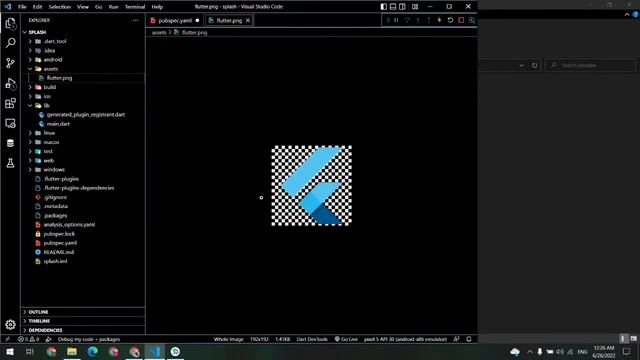This screenshot has height=360, width=640.
Task: Open Source Control view
Action: (11, 63)
